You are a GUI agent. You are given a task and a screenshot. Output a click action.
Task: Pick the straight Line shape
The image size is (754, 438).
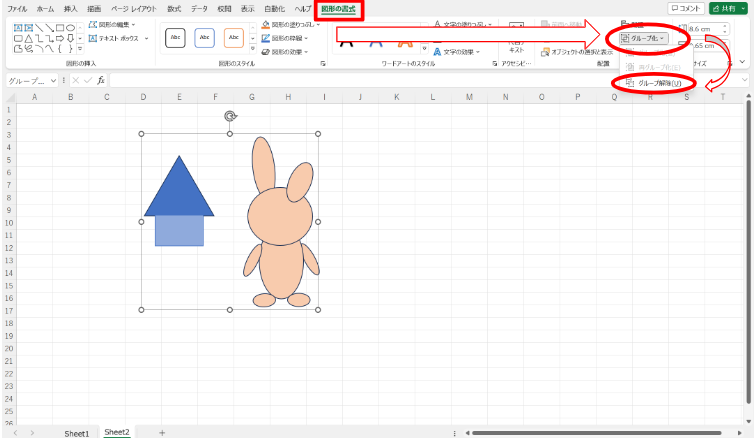[39, 28]
